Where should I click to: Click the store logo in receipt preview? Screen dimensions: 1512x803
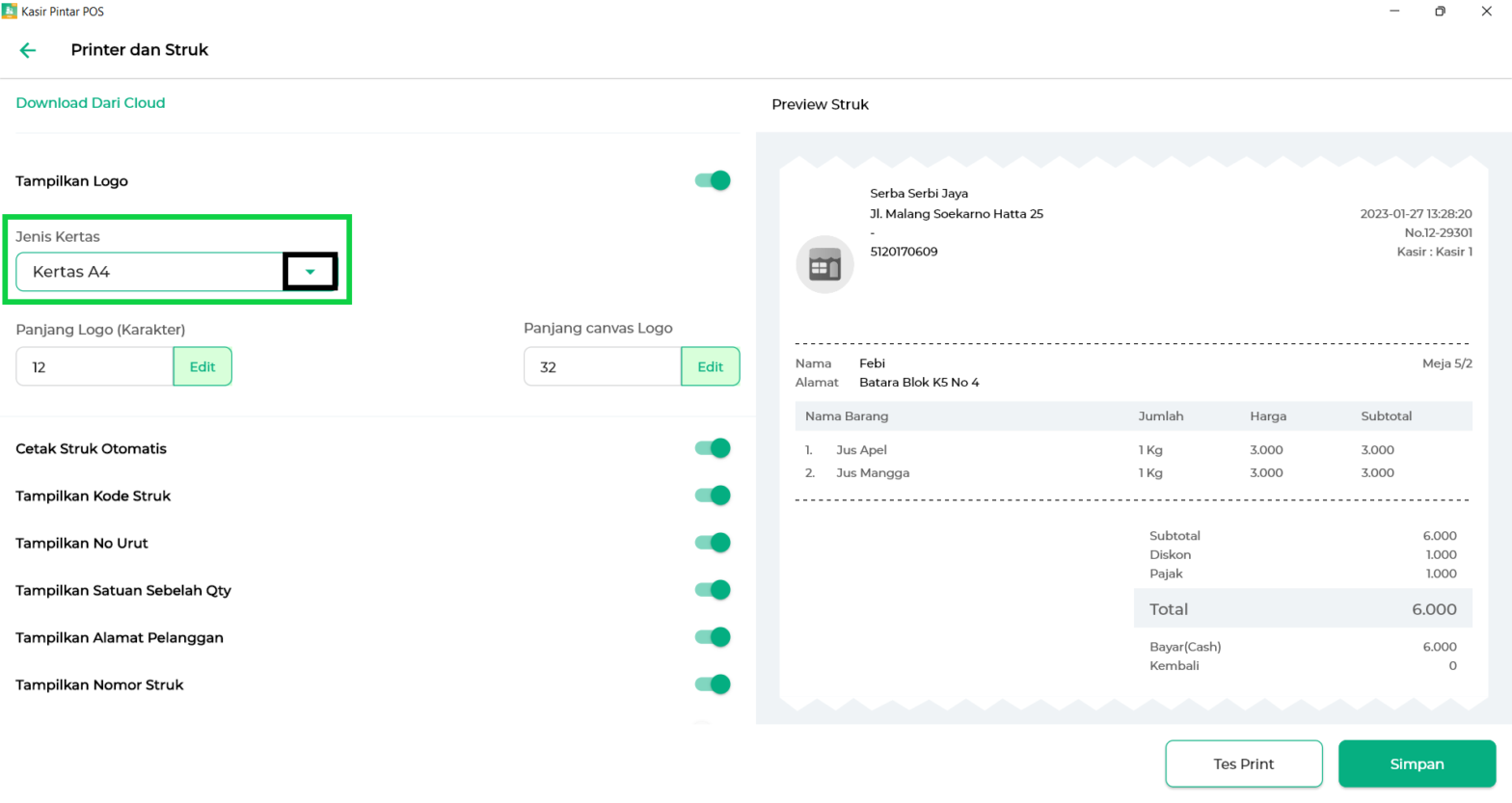point(824,264)
